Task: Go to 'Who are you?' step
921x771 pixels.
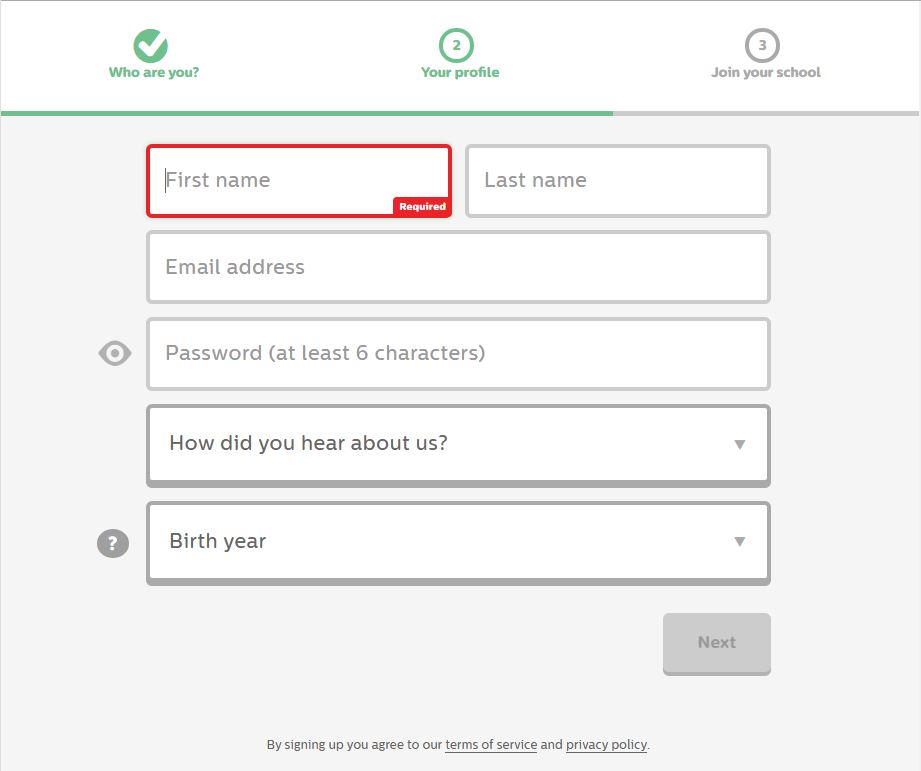Action: click(154, 72)
